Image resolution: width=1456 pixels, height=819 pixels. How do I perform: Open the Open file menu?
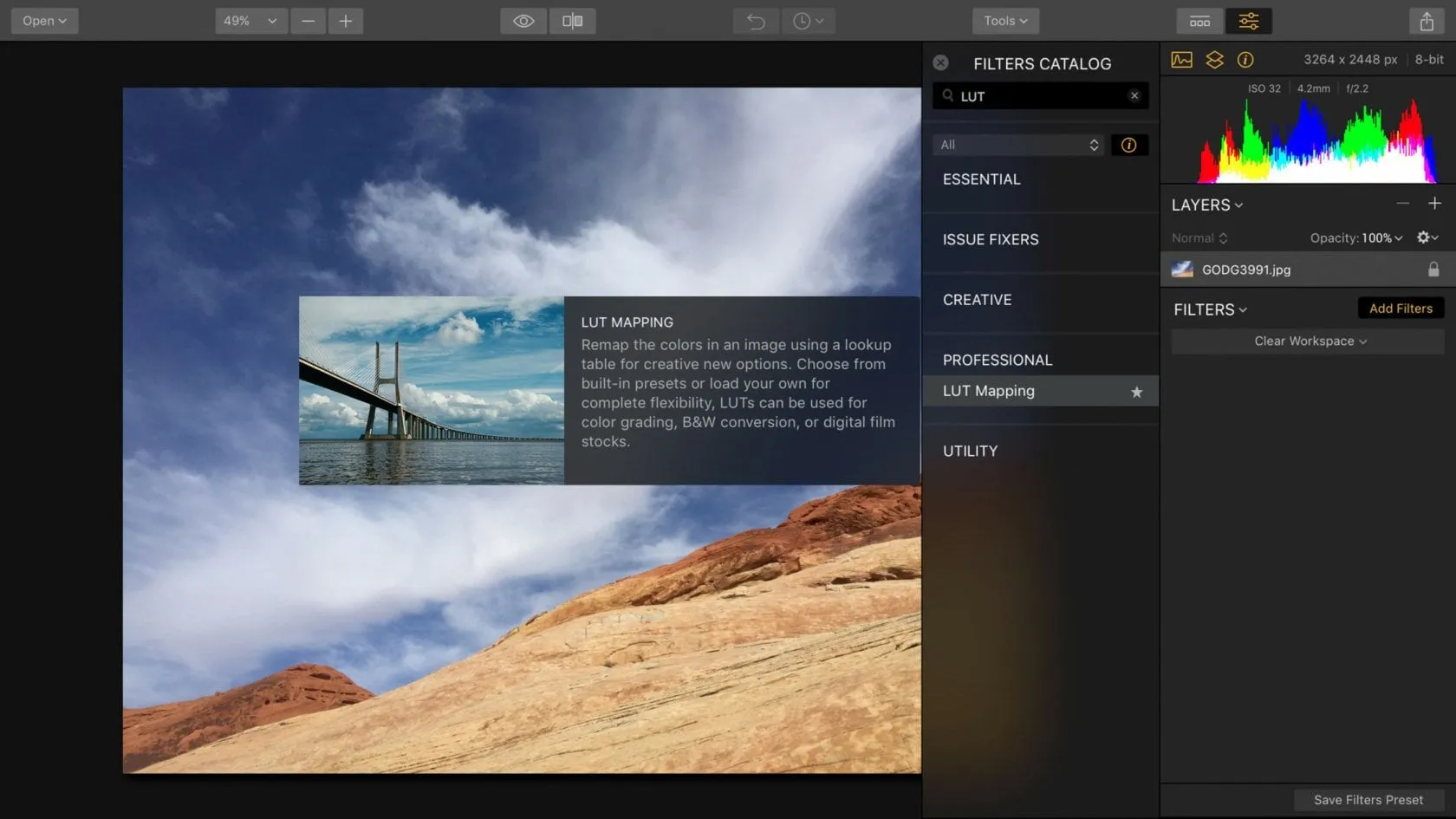tap(44, 21)
